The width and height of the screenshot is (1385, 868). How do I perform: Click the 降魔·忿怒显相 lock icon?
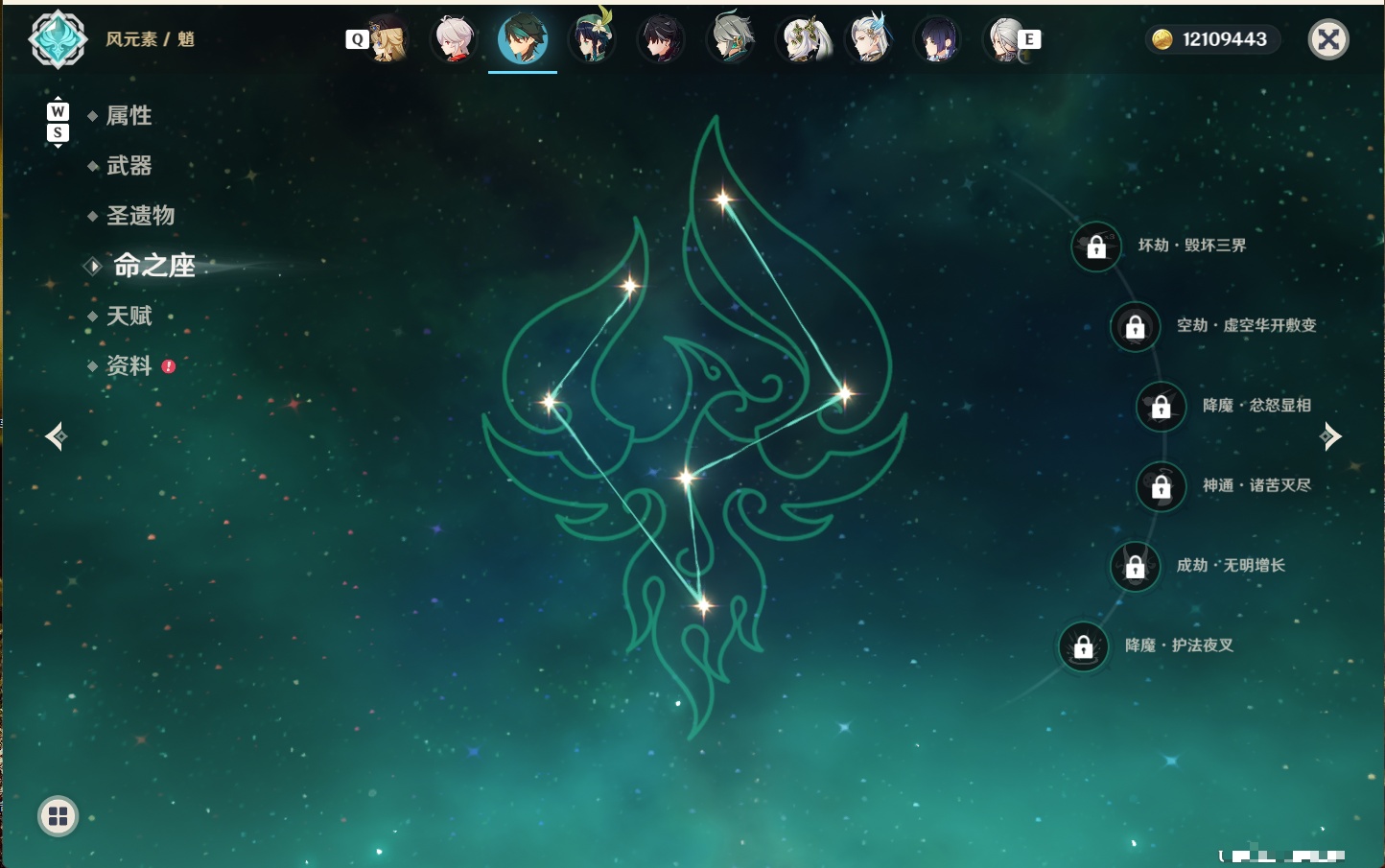tap(1162, 407)
